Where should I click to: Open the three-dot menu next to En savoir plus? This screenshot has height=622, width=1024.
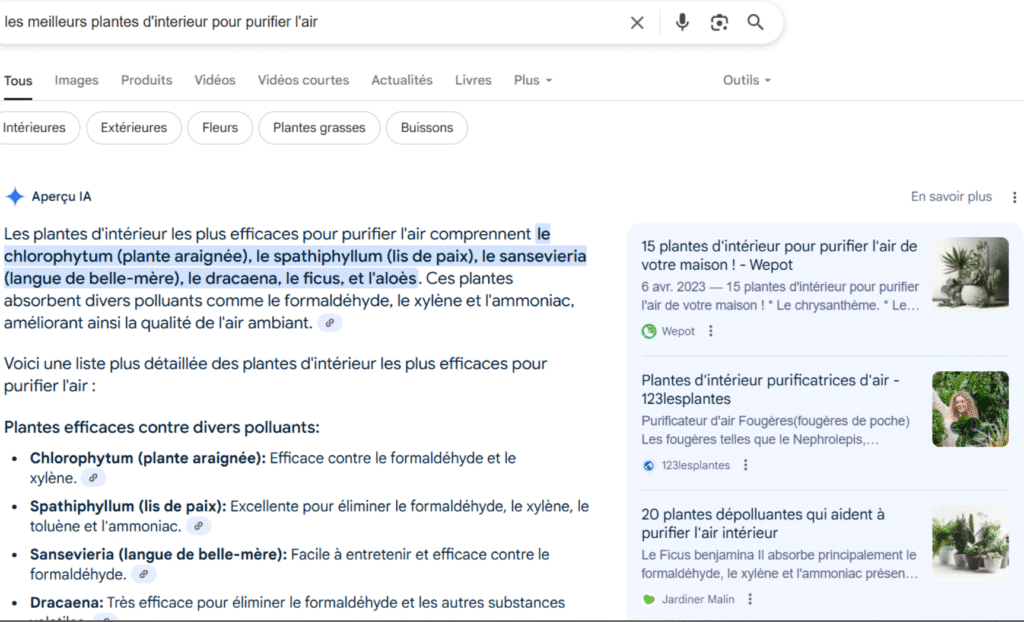pyautogui.click(x=1014, y=197)
